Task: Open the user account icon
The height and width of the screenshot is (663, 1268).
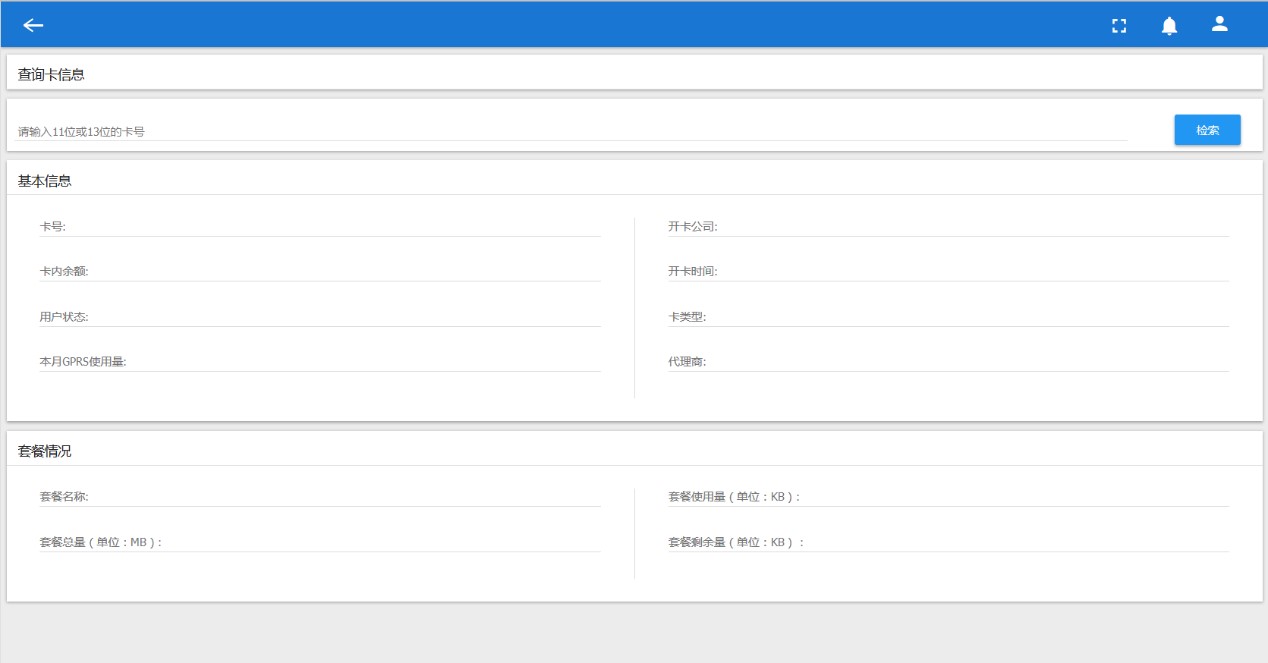Action: (x=1219, y=24)
